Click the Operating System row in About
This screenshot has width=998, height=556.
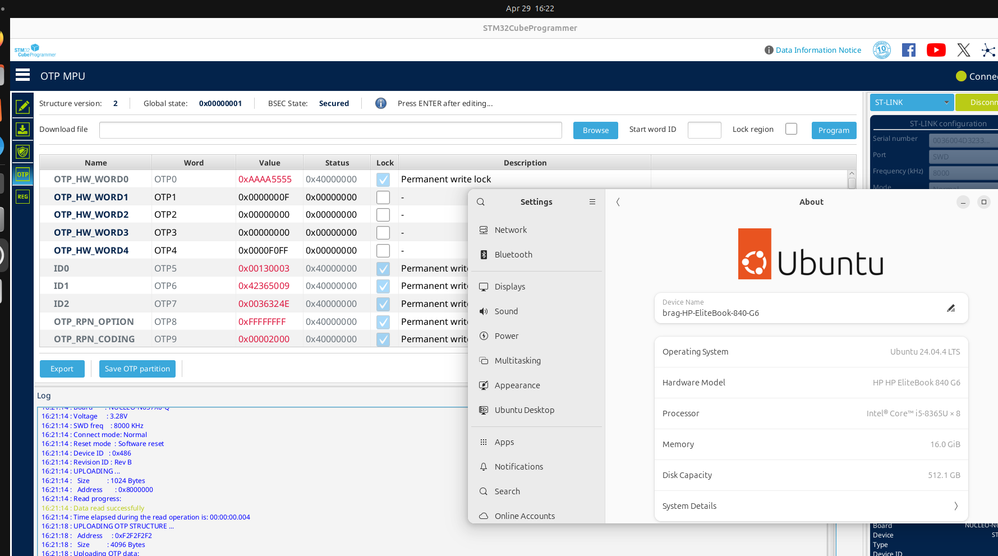point(811,352)
